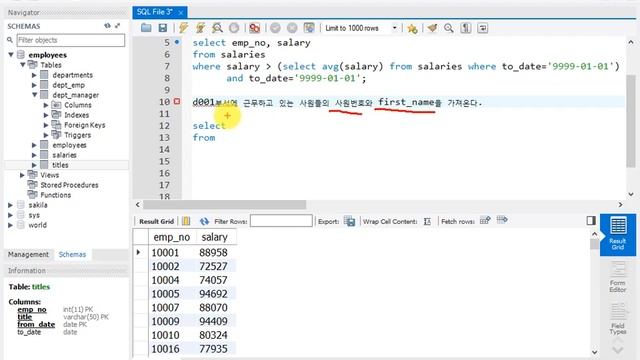Switch to the Management tab
This screenshot has height=360, width=640.
(28, 254)
